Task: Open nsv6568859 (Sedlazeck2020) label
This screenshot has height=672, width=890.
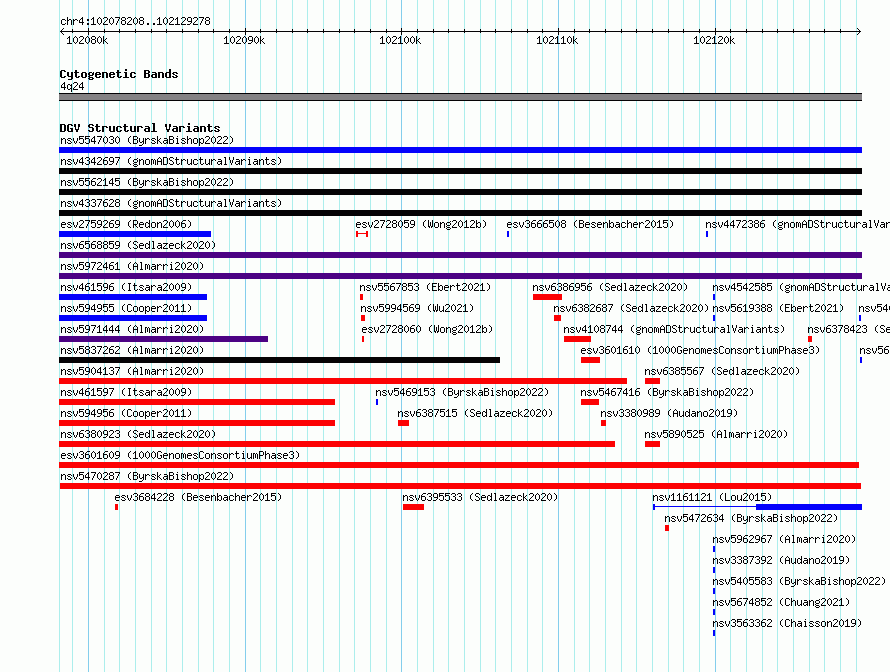Action: point(138,245)
